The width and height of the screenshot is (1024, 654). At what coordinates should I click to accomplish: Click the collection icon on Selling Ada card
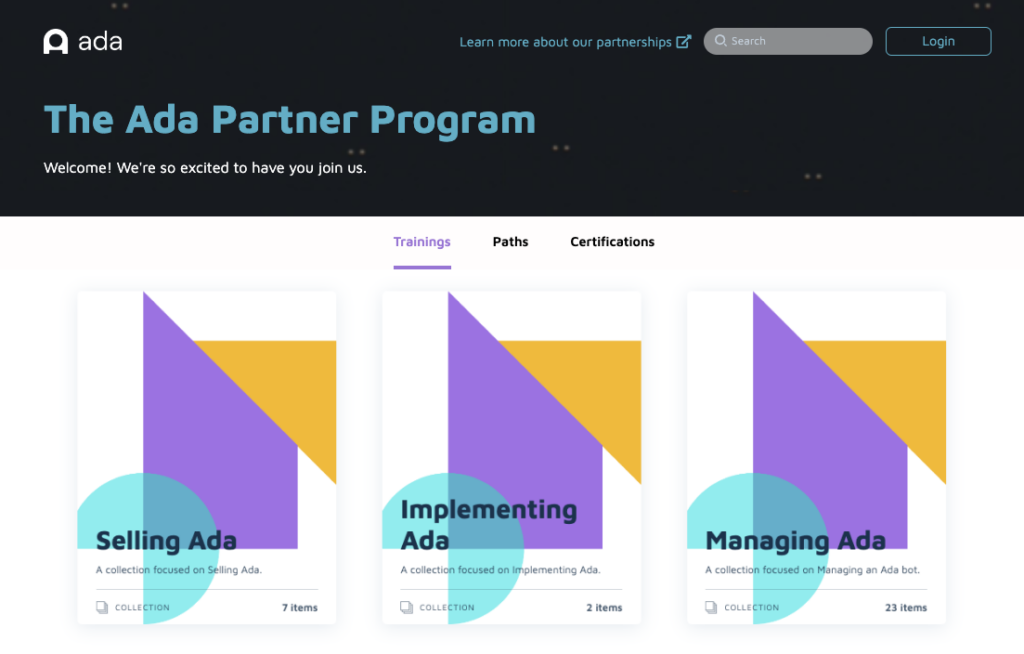[x=102, y=607]
